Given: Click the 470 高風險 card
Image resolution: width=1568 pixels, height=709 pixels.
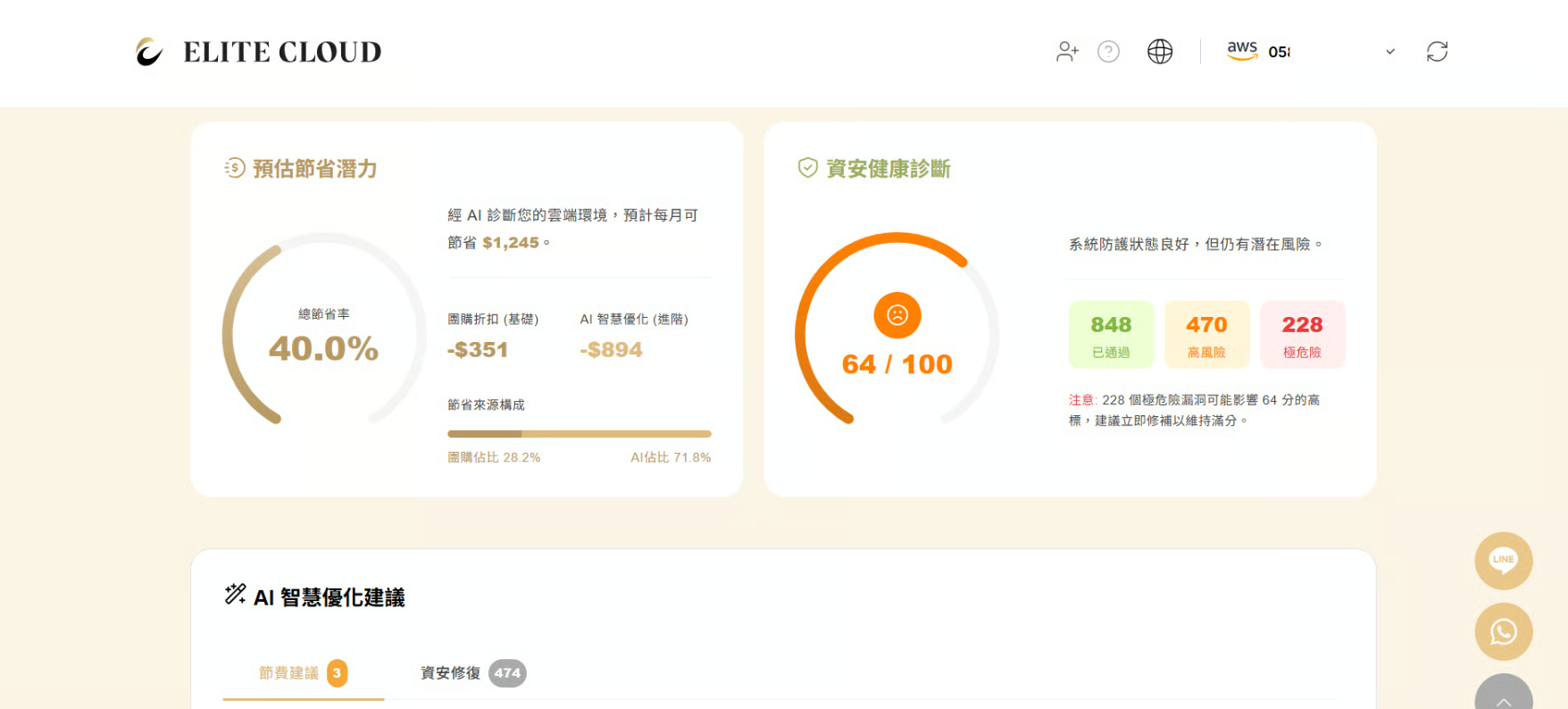Looking at the screenshot, I should point(1206,335).
